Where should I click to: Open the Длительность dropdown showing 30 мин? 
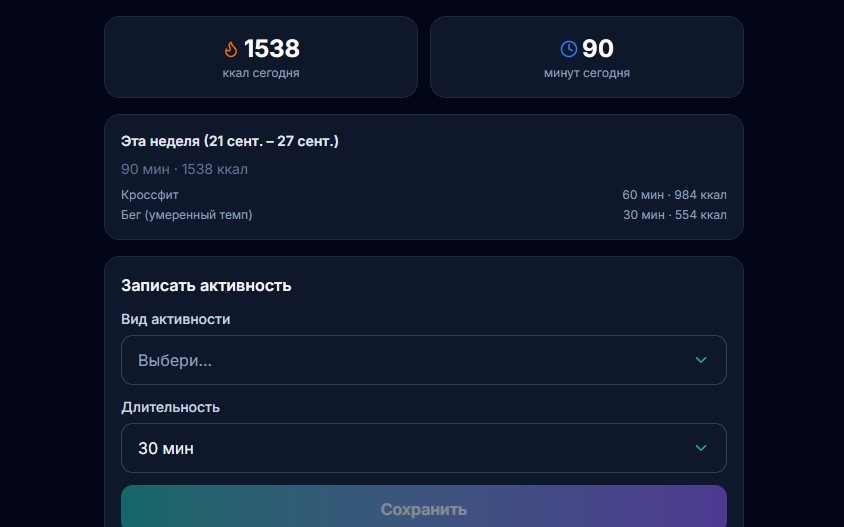[x=424, y=448]
